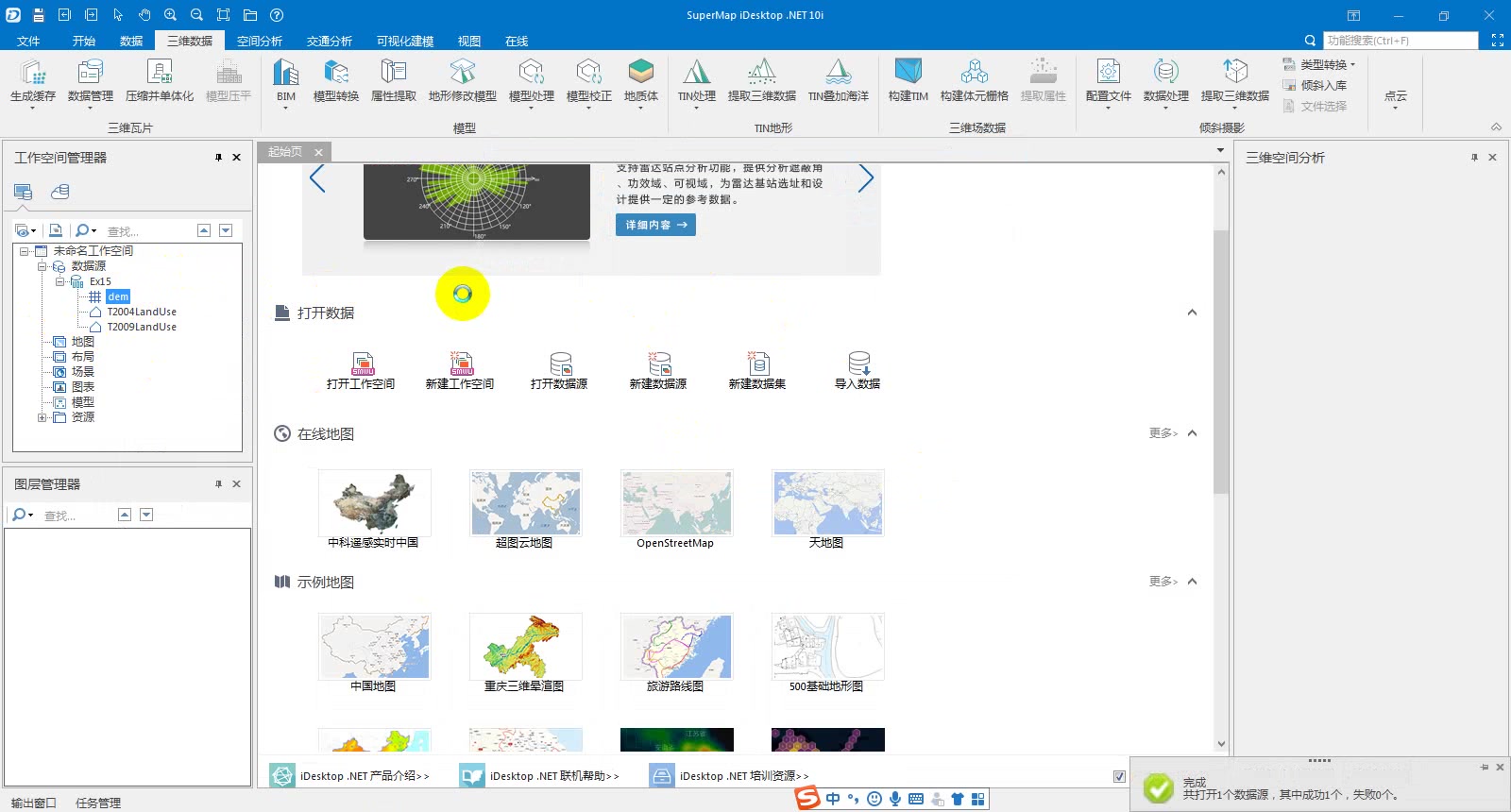Open the 生成缓存 tool
This screenshot has width=1511, height=812.
click(x=32, y=82)
